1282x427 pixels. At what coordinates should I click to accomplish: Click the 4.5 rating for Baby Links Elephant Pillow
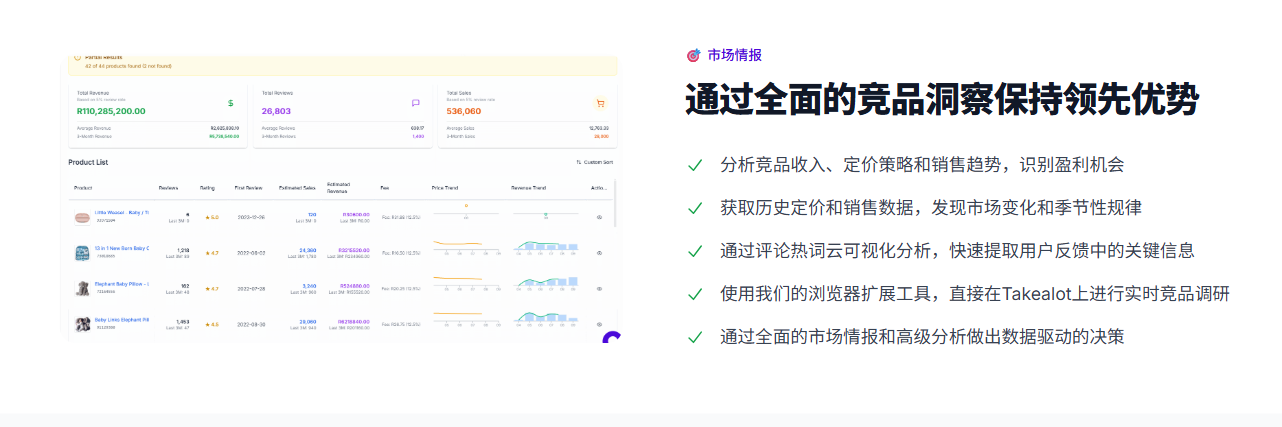pyautogui.click(x=212, y=324)
